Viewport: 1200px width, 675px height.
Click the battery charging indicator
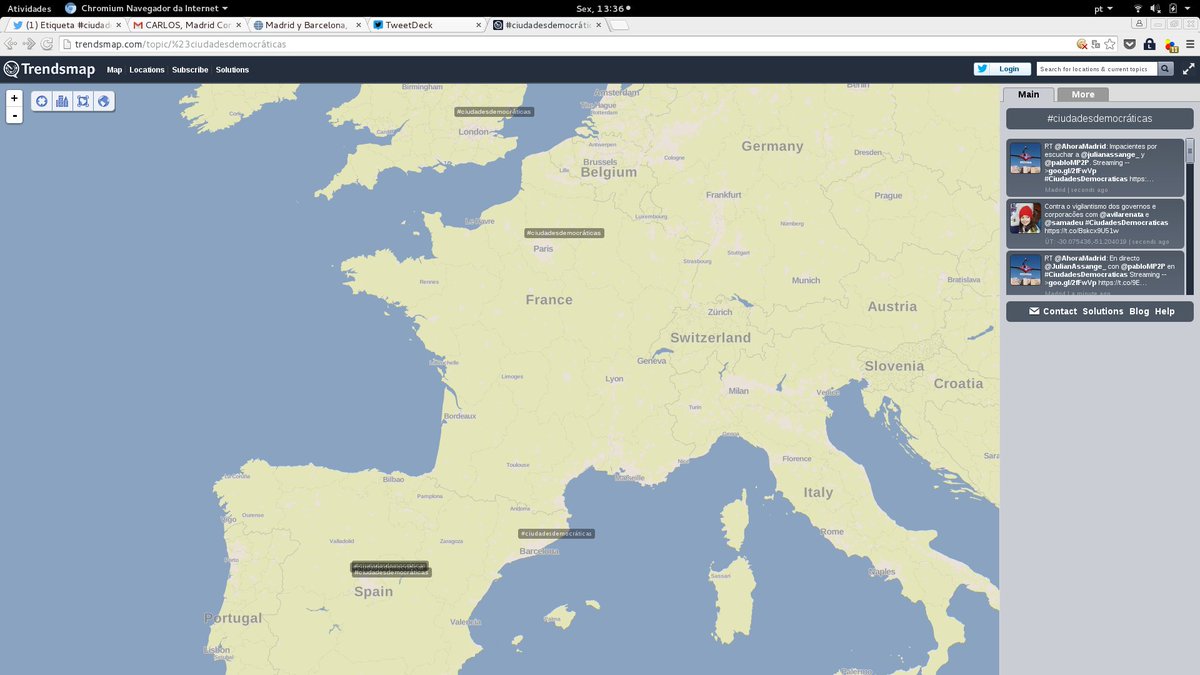pos(1172,8)
